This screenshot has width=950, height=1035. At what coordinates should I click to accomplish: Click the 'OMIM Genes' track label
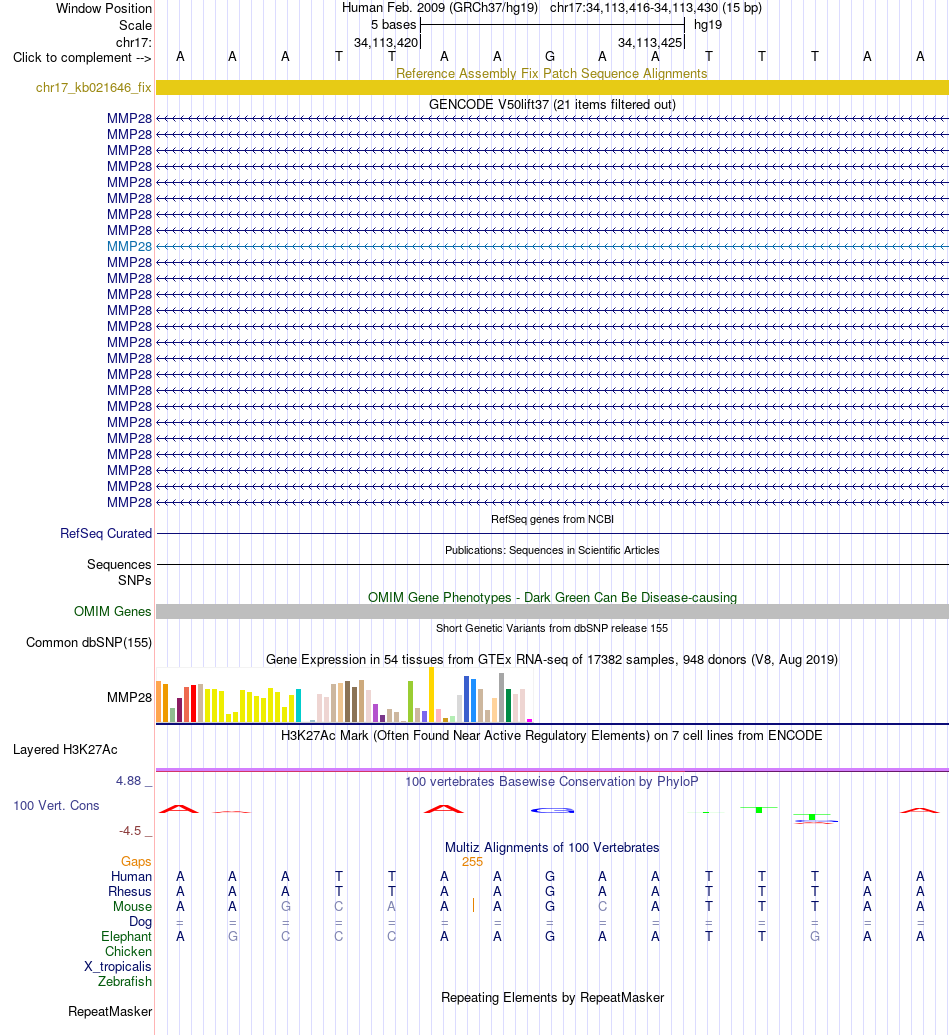tap(112, 611)
